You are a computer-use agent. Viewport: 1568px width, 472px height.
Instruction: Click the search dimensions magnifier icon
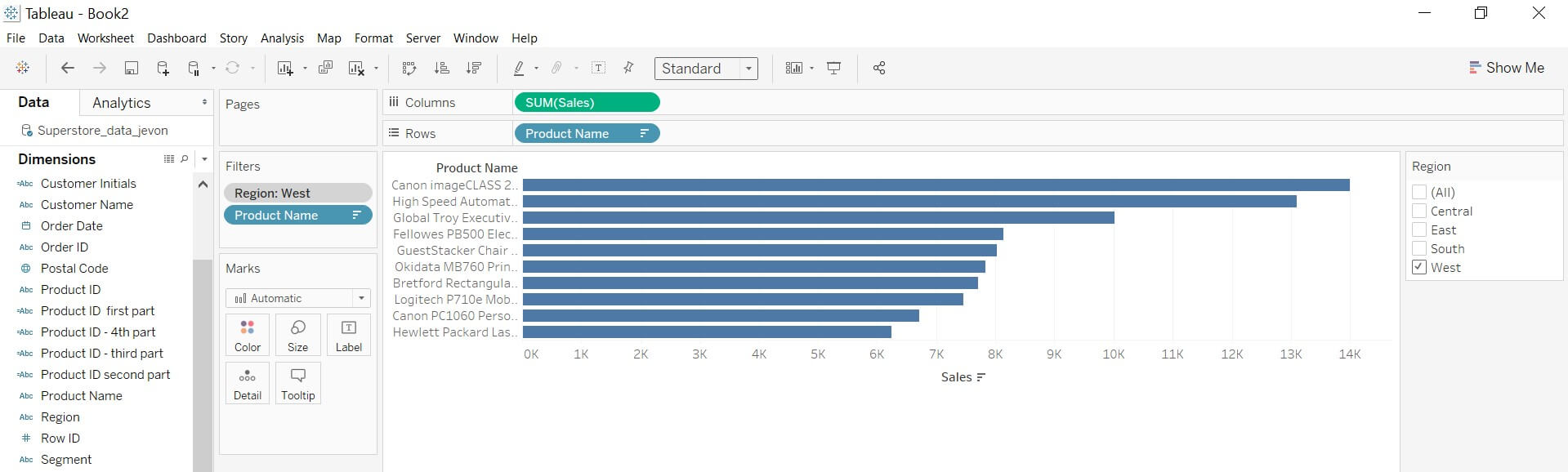[185, 159]
